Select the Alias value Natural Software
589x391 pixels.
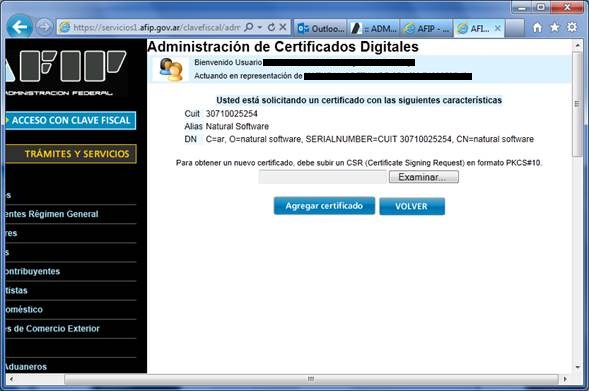coord(237,127)
